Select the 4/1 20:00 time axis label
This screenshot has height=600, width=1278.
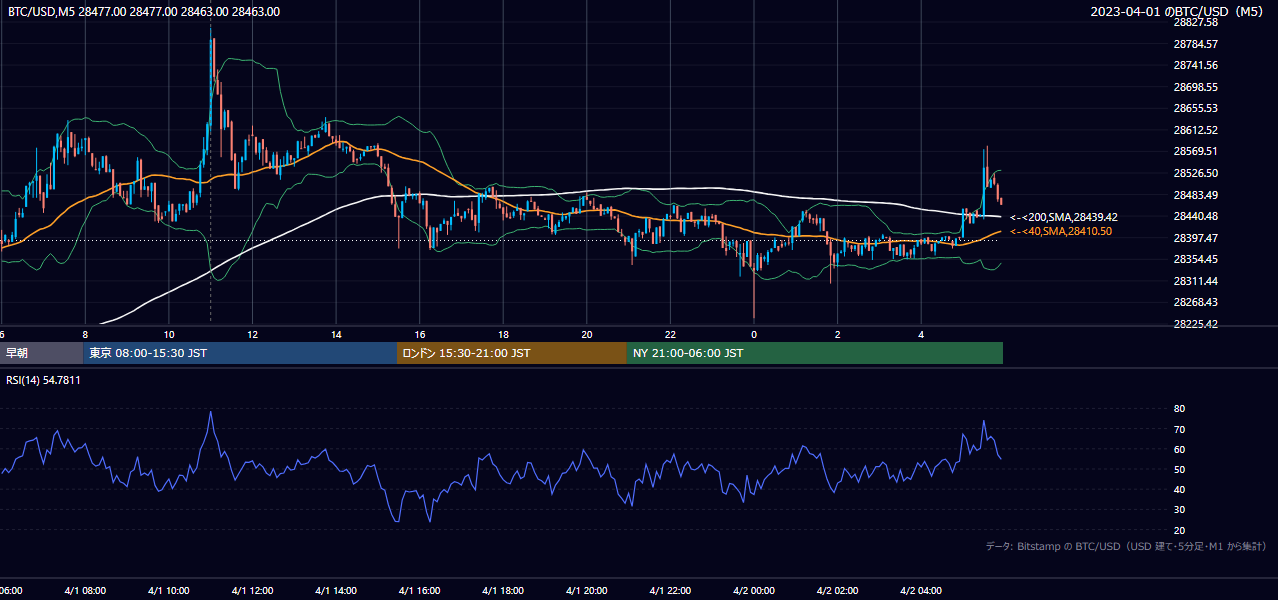(587, 591)
